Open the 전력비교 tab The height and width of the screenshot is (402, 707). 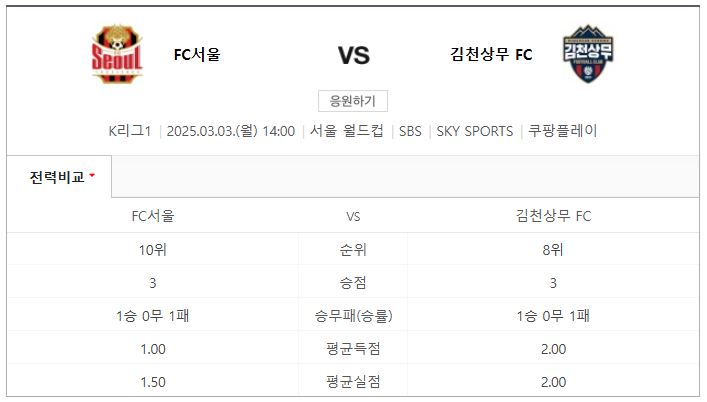click(59, 177)
